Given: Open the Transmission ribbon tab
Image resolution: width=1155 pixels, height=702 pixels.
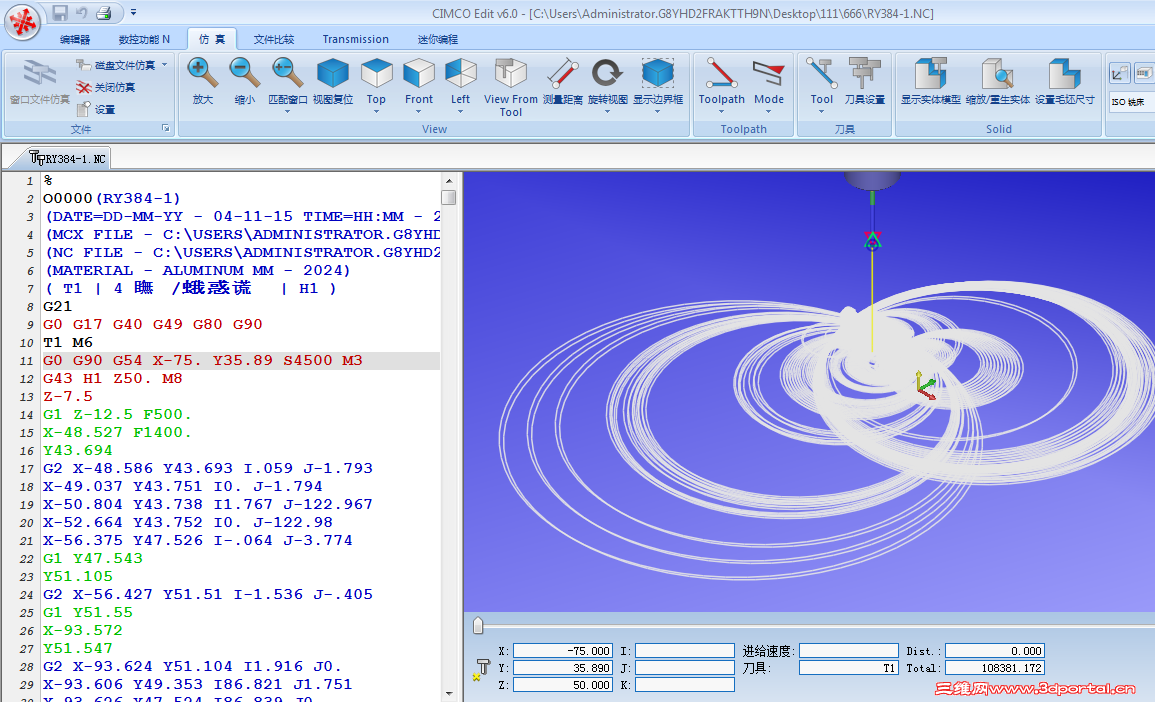Looking at the screenshot, I should coord(355,39).
